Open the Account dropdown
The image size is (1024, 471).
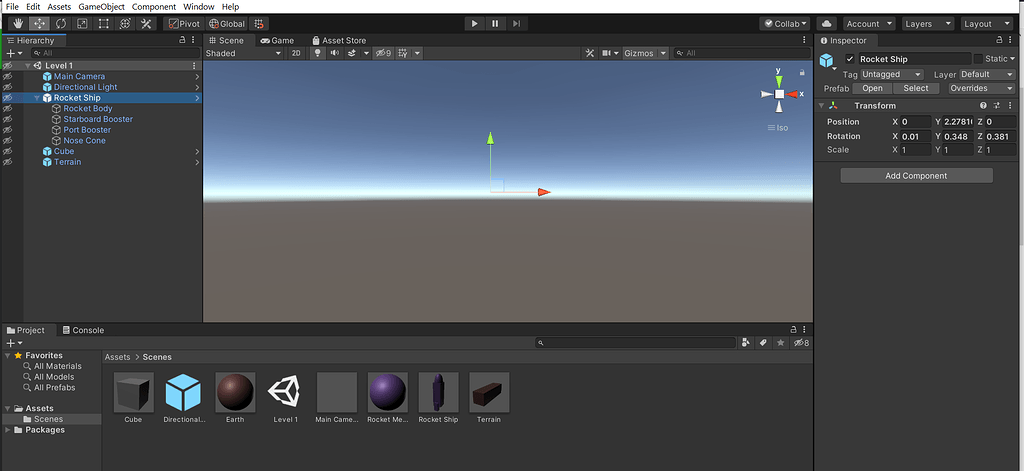coord(869,24)
